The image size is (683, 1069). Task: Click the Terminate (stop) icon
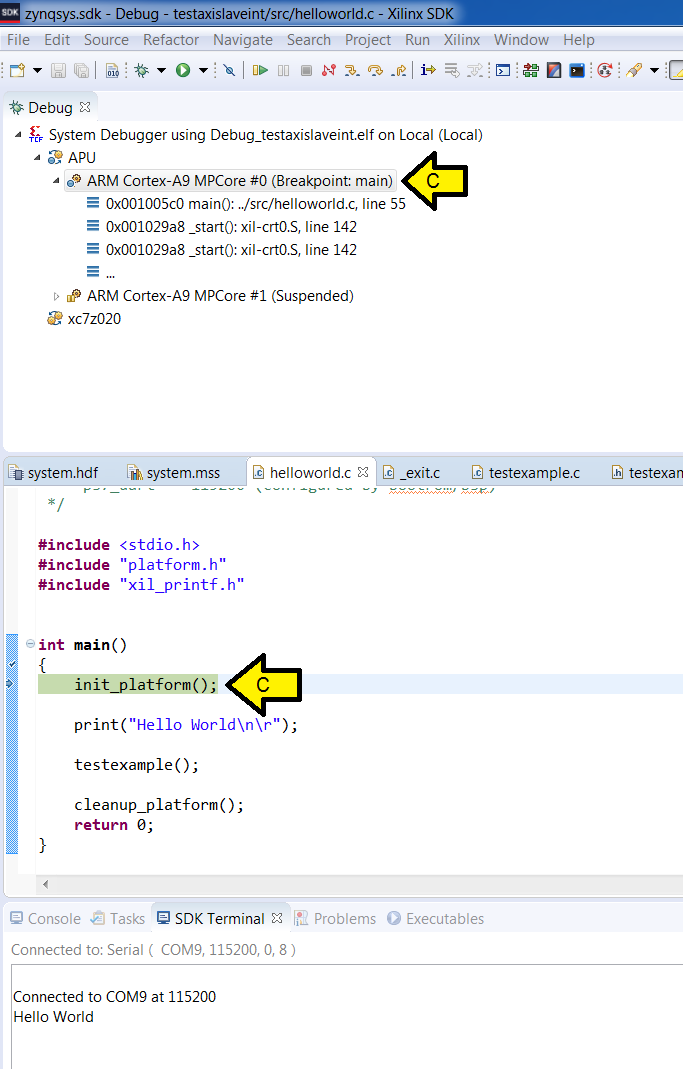click(x=306, y=71)
